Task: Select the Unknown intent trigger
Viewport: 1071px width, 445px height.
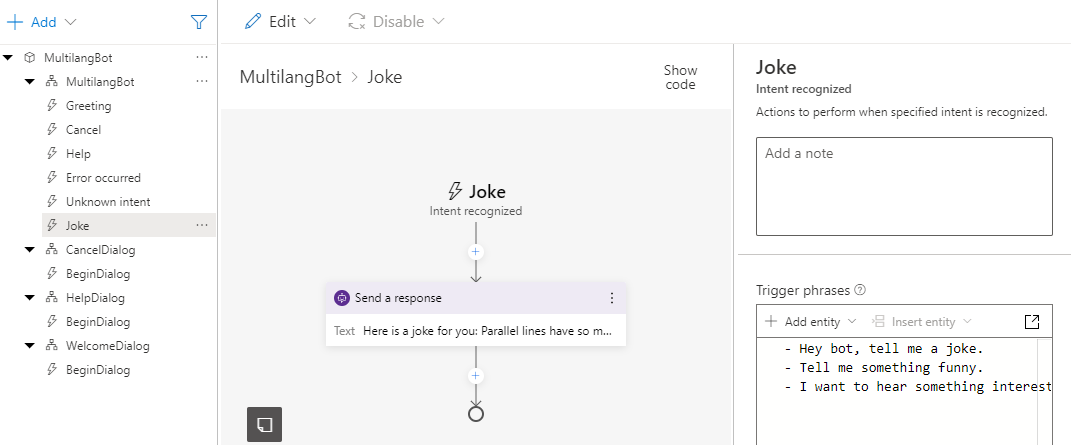Action: [108, 202]
